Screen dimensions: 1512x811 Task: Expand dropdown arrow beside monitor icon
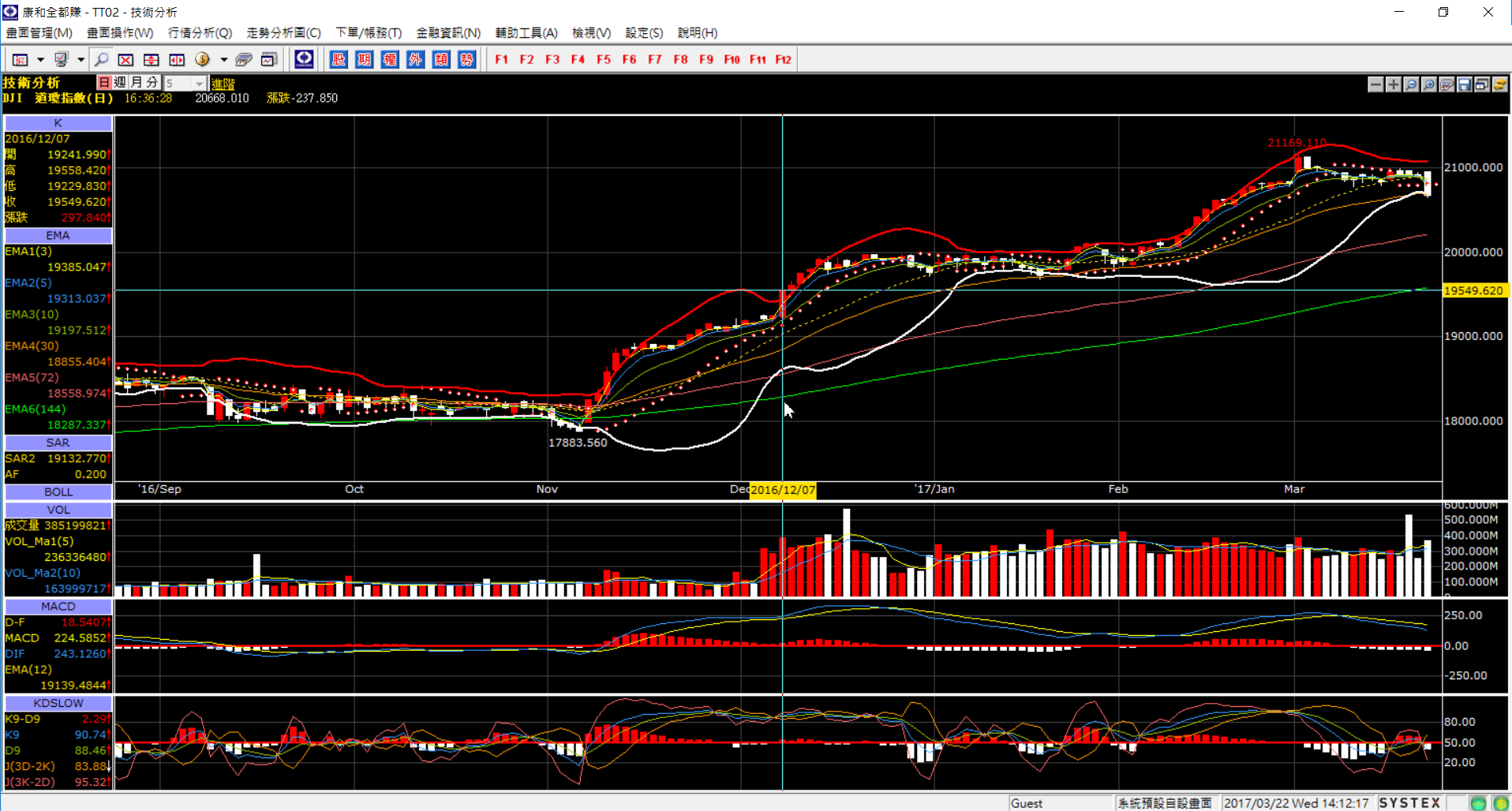coord(80,59)
